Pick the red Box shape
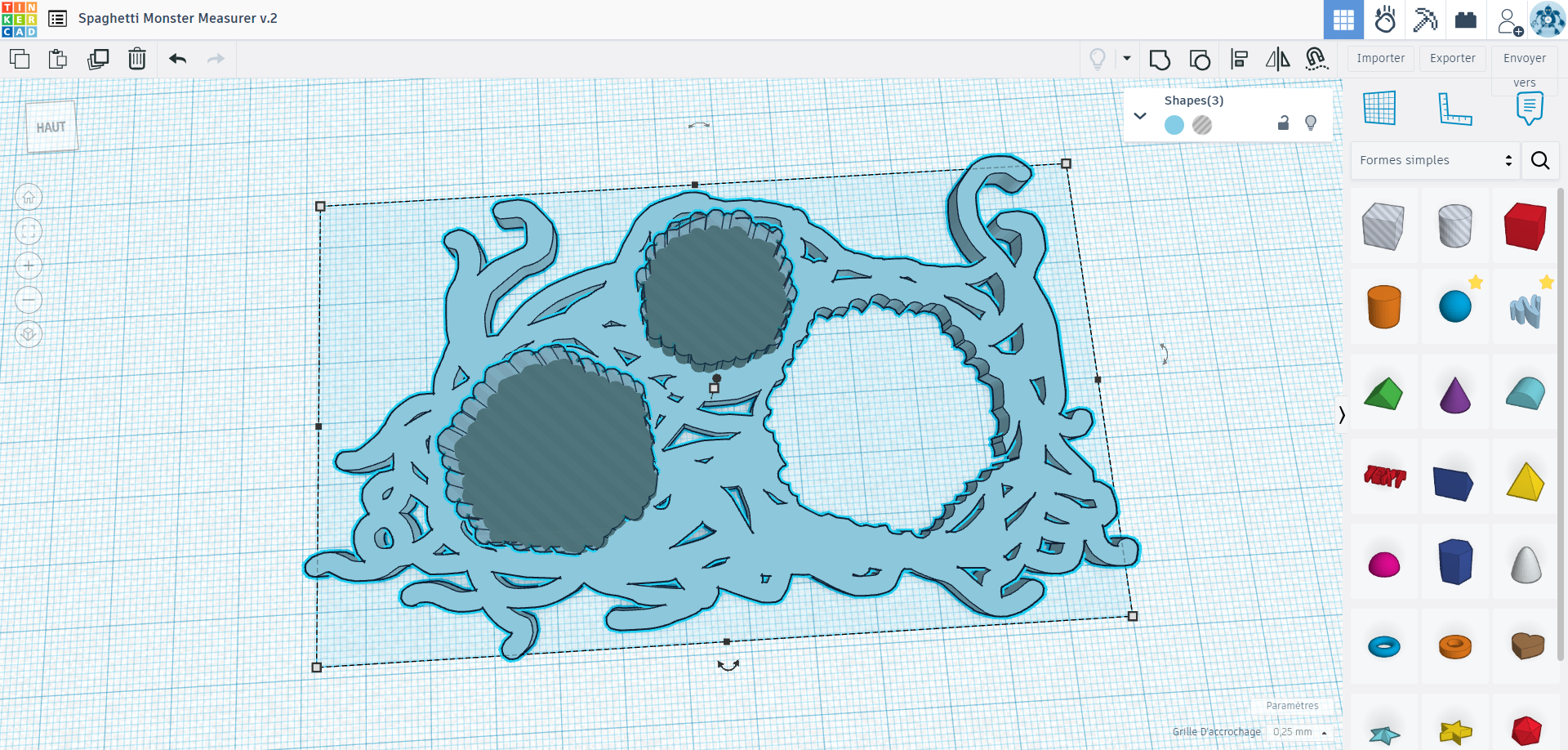This screenshot has width=1568, height=750. [1525, 226]
